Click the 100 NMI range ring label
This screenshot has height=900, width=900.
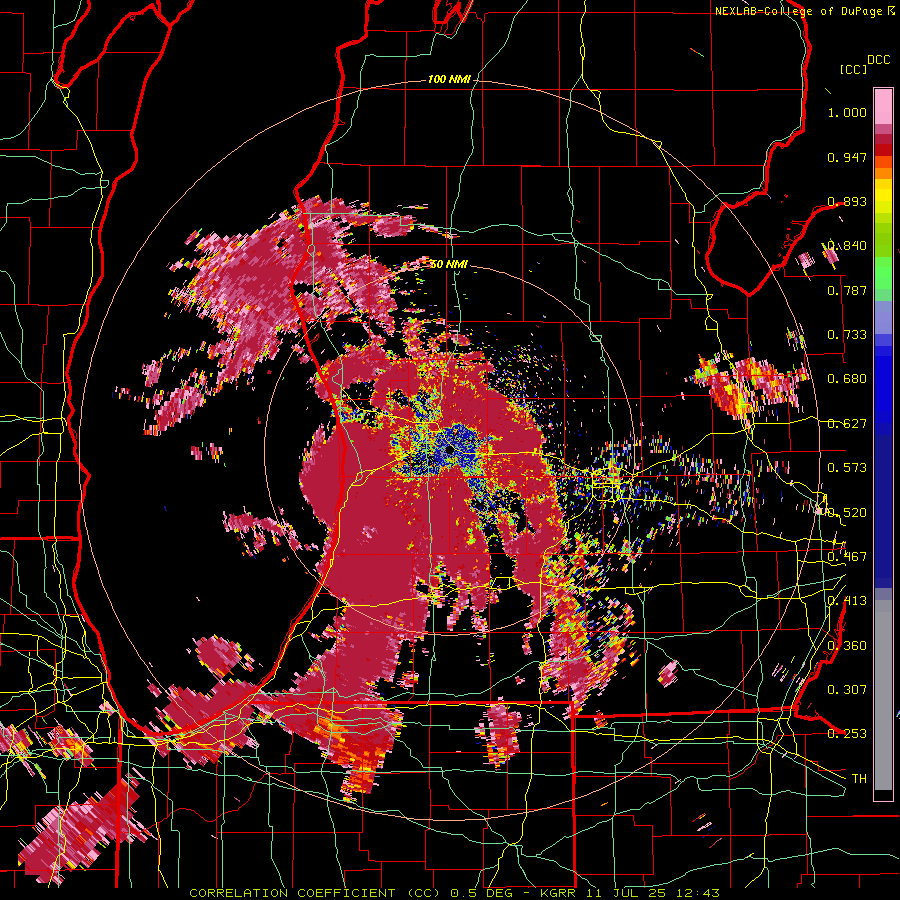point(448,79)
